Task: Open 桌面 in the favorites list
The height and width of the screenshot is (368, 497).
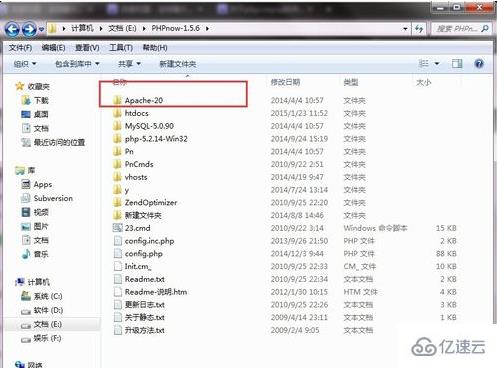Action: (x=41, y=114)
